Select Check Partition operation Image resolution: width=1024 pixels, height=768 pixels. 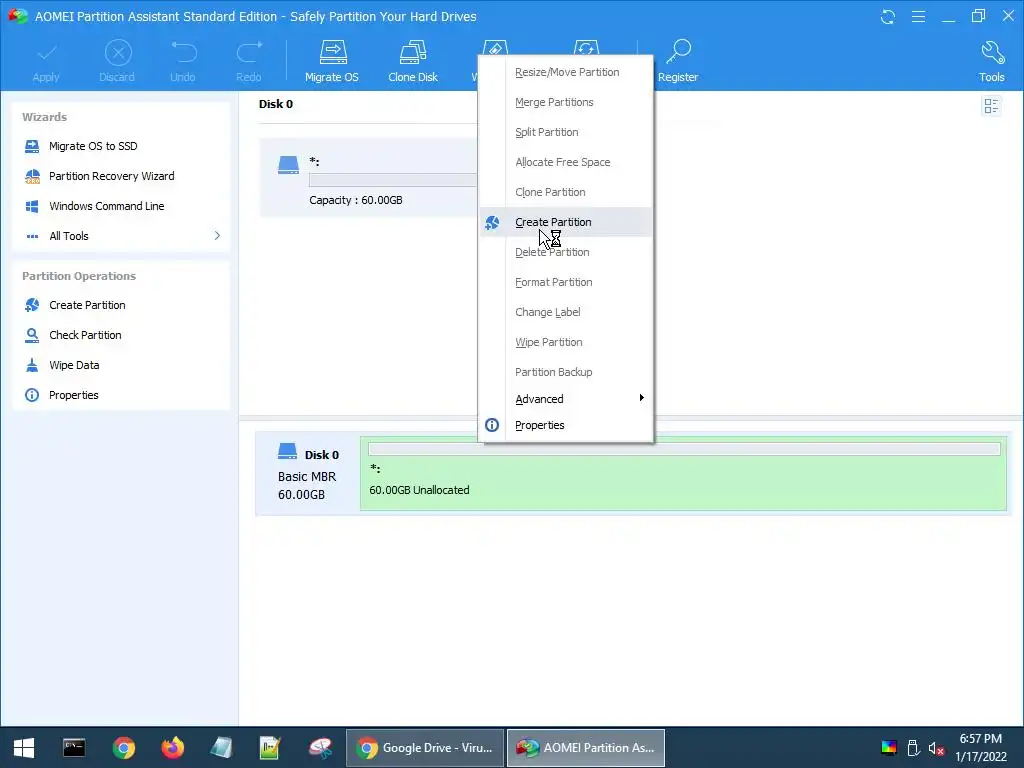[85, 335]
